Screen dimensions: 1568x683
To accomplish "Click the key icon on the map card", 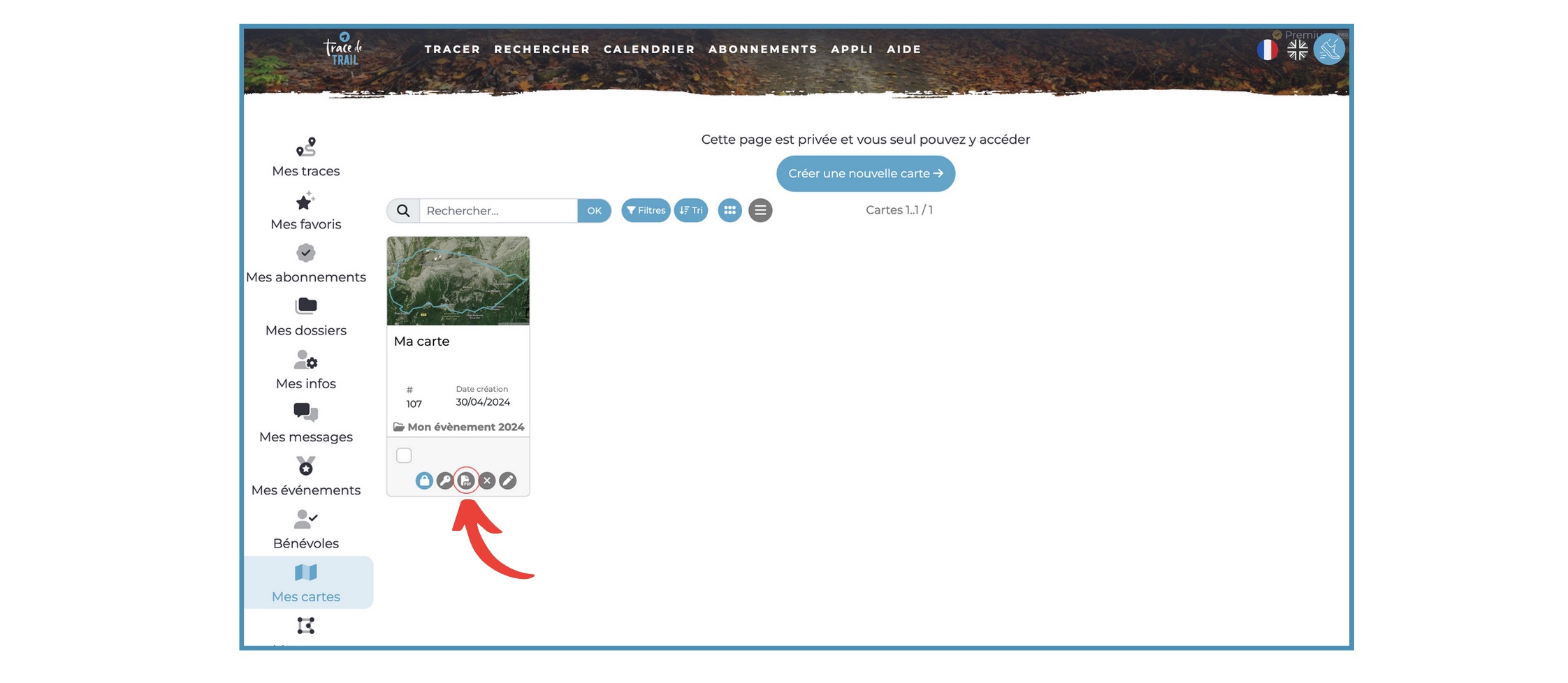I will [x=445, y=480].
